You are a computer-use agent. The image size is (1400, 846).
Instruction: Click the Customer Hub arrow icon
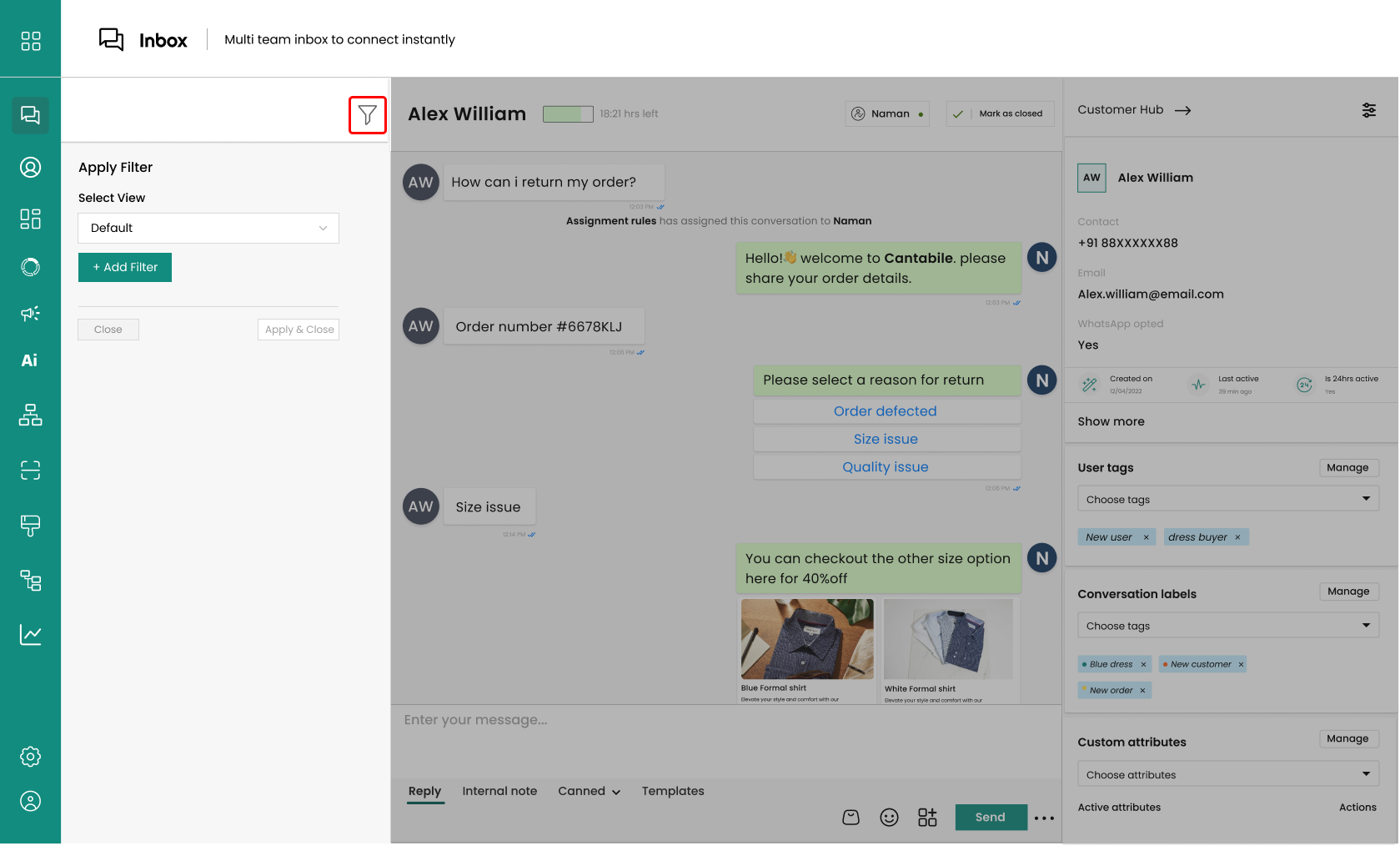pos(1182,110)
